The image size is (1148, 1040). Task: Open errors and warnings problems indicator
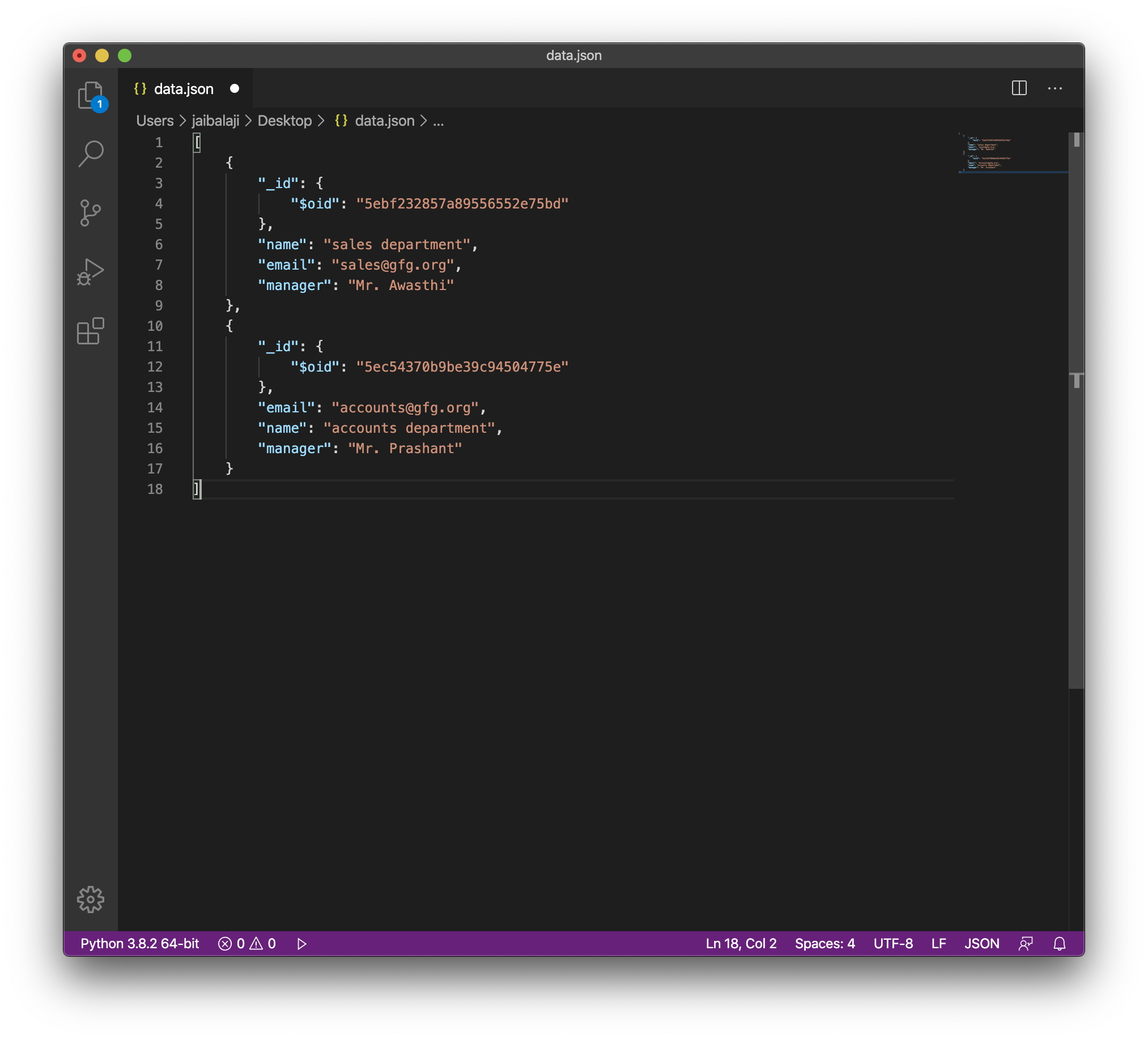[x=246, y=944]
